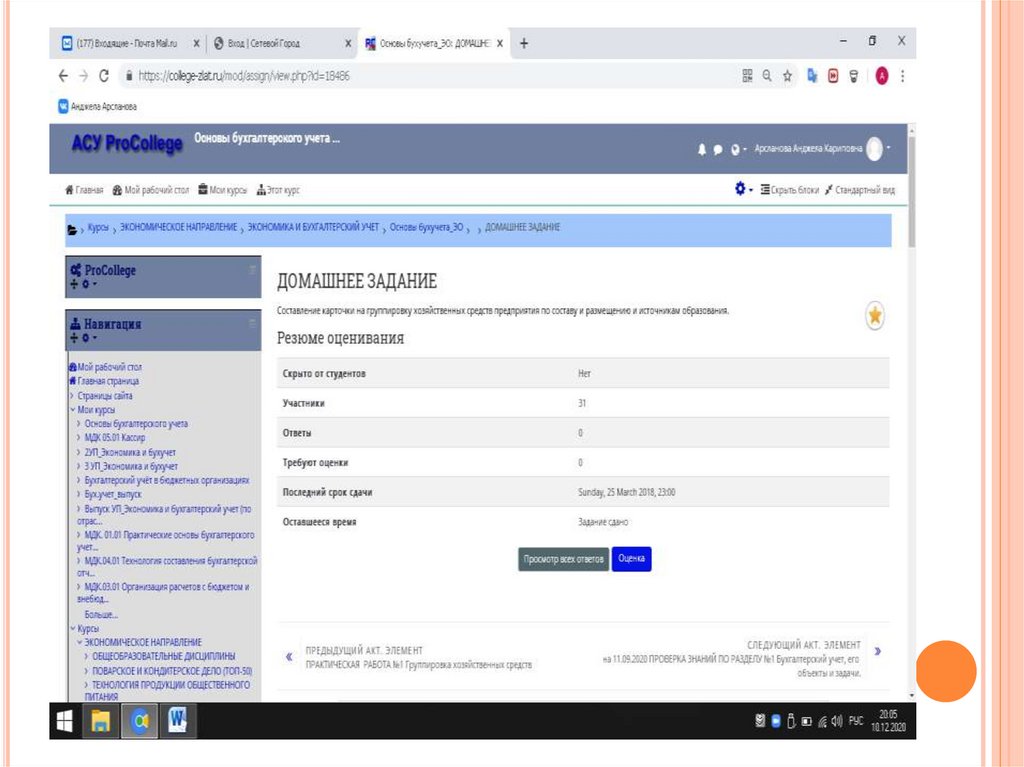Click the blue Оценка button
The width and height of the screenshot is (1024, 767).
pos(632,559)
